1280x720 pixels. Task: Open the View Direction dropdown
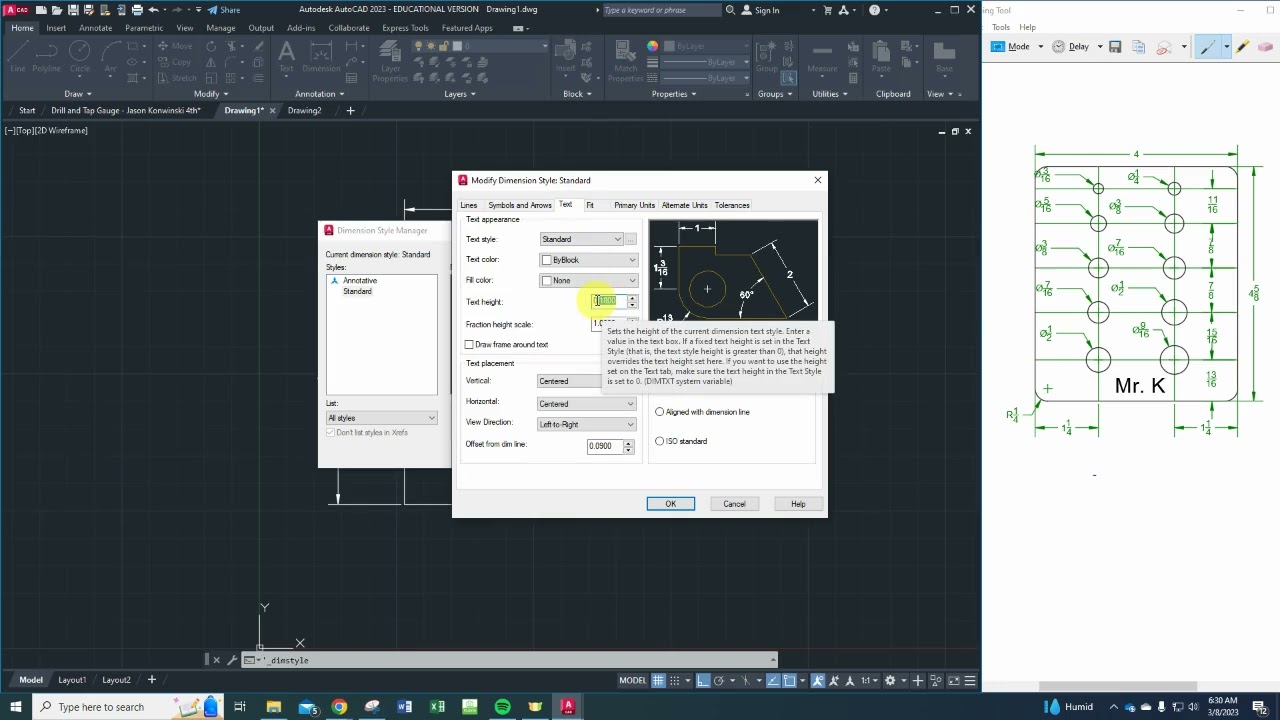coord(586,424)
